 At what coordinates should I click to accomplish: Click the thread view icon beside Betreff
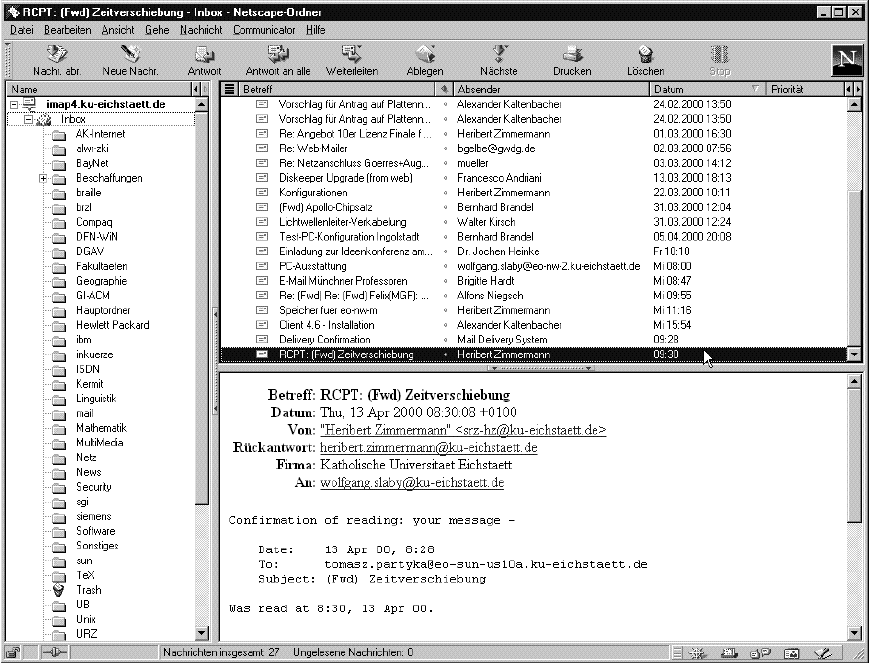point(230,89)
